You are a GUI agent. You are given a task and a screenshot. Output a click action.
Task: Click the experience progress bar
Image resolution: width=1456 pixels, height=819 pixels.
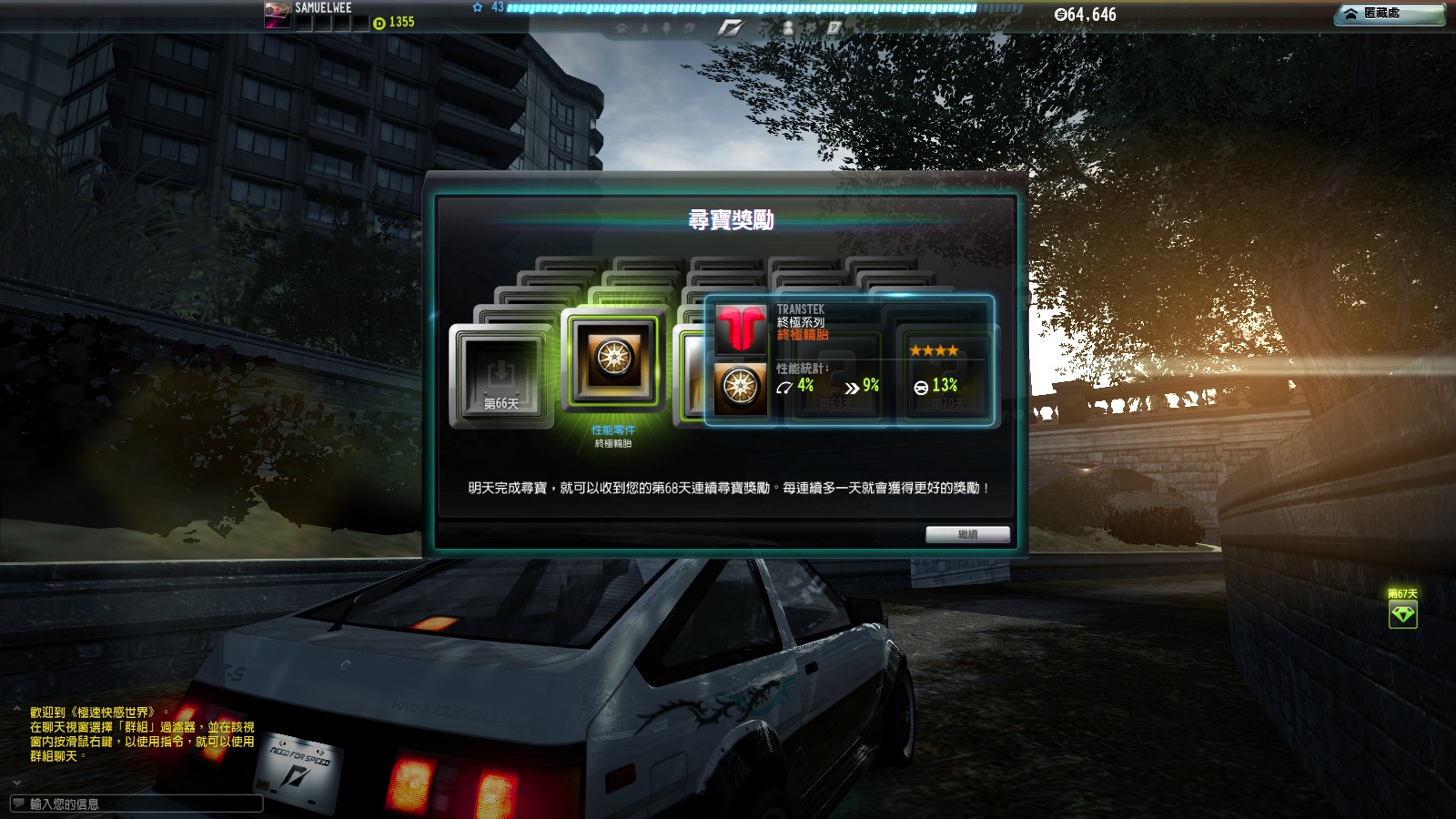pos(764,7)
